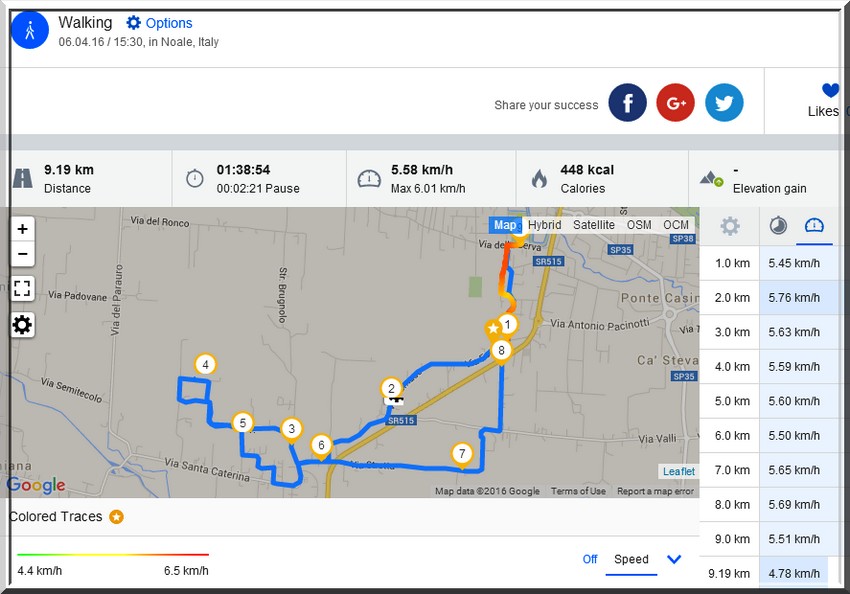Screen dimensions: 850x594
Task: Expand the Speed trace dropdown arrow
Action: coord(674,559)
